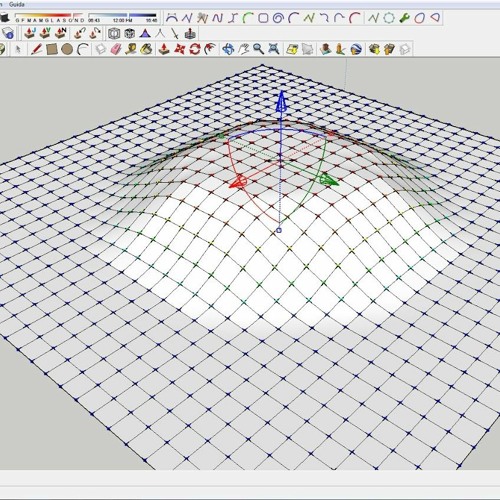The width and height of the screenshot is (500, 500).
Task: Click the red X-axis arrow gizmo
Action: click(239, 181)
